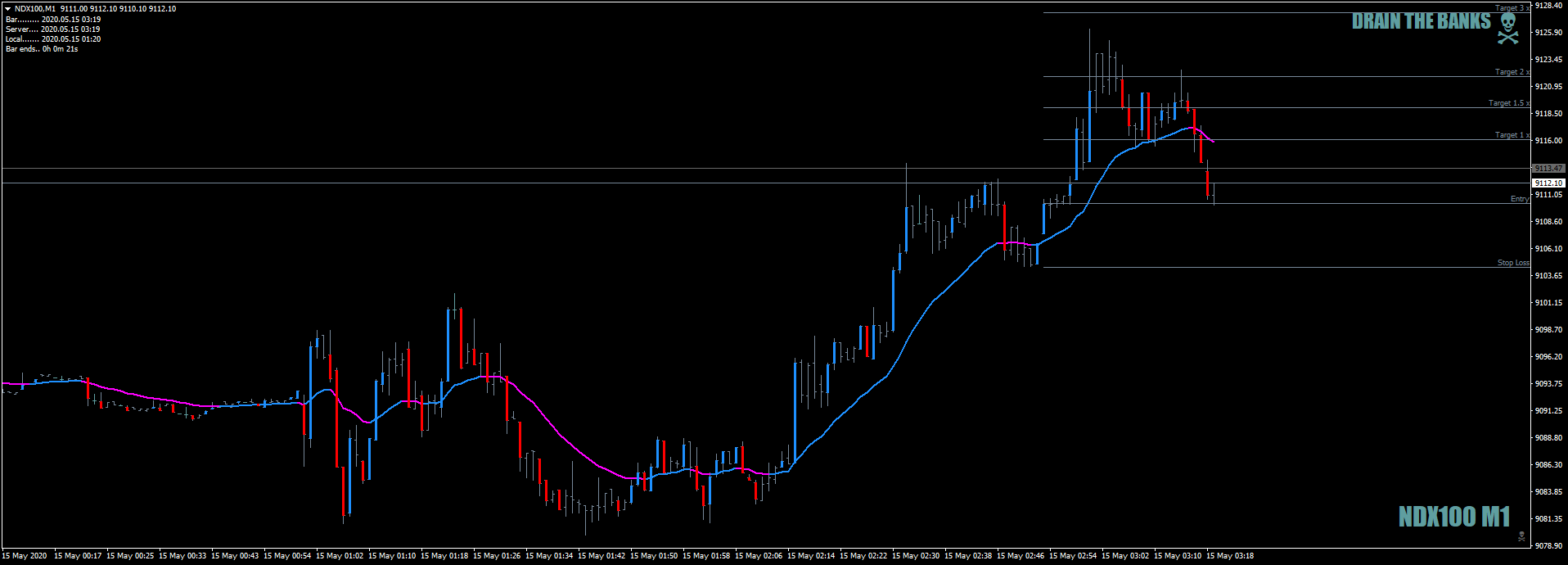Click the 9081.35 price scale value
The width and height of the screenshot is (1568, 565).
(x=1549, y=518)
